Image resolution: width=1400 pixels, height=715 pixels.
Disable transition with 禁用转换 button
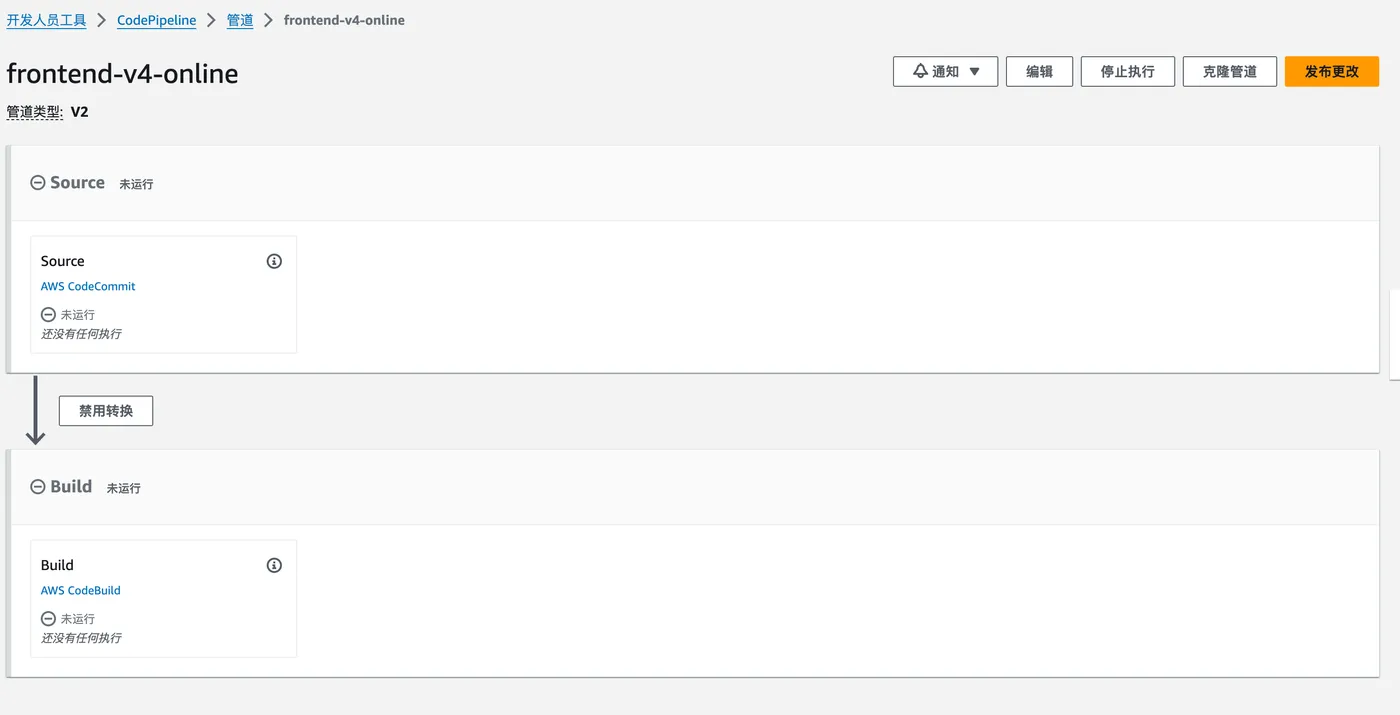pyautogui.click(x=106, y=411)
